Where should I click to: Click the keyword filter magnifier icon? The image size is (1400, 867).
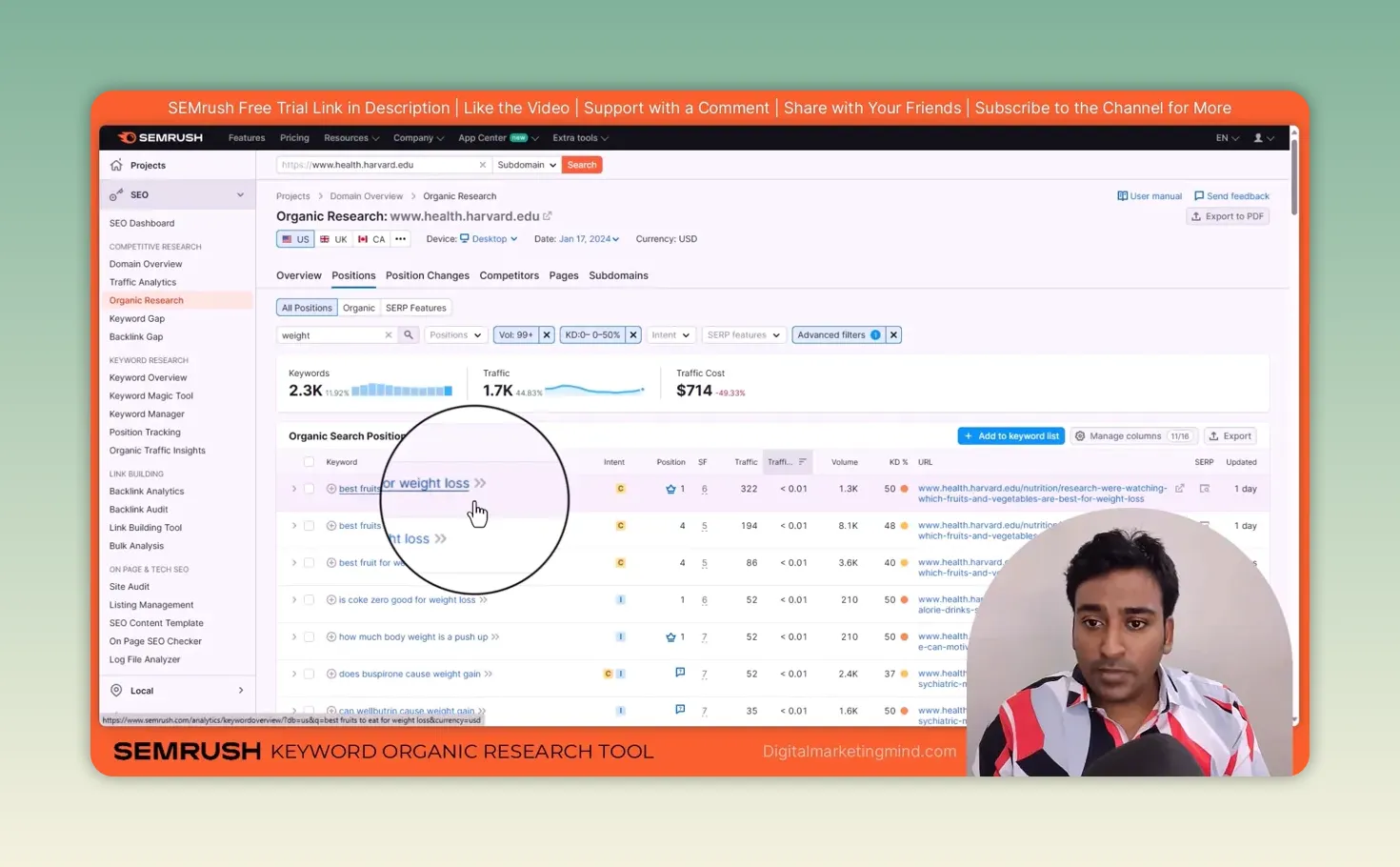pos(409,335)
